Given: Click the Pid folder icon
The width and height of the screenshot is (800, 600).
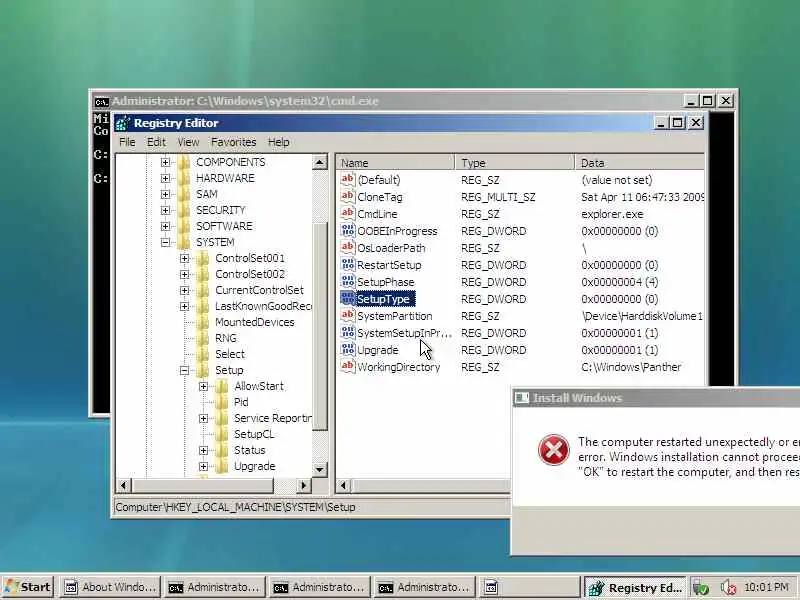Looking at the screenshot, I should click(222, 402).
